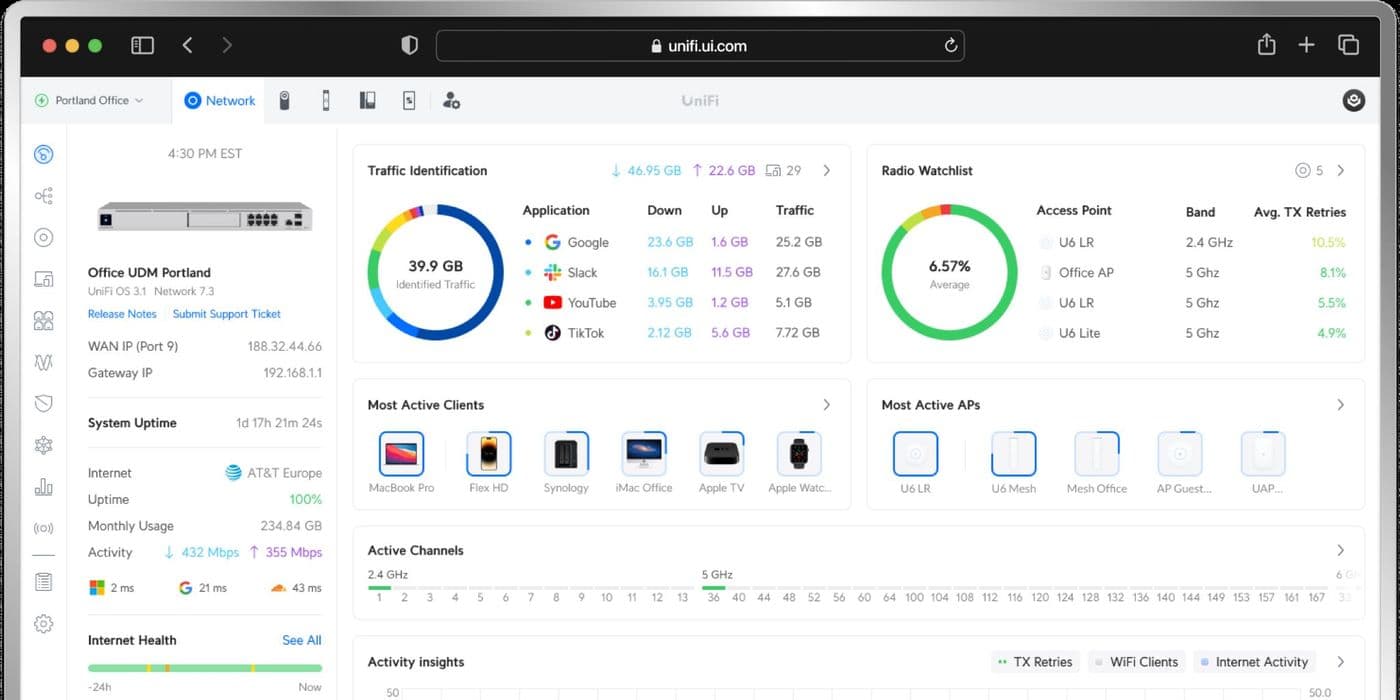1400x700 pixels.
Task: Select Mesh Office access point icon
Action: tap(1096, 454)
